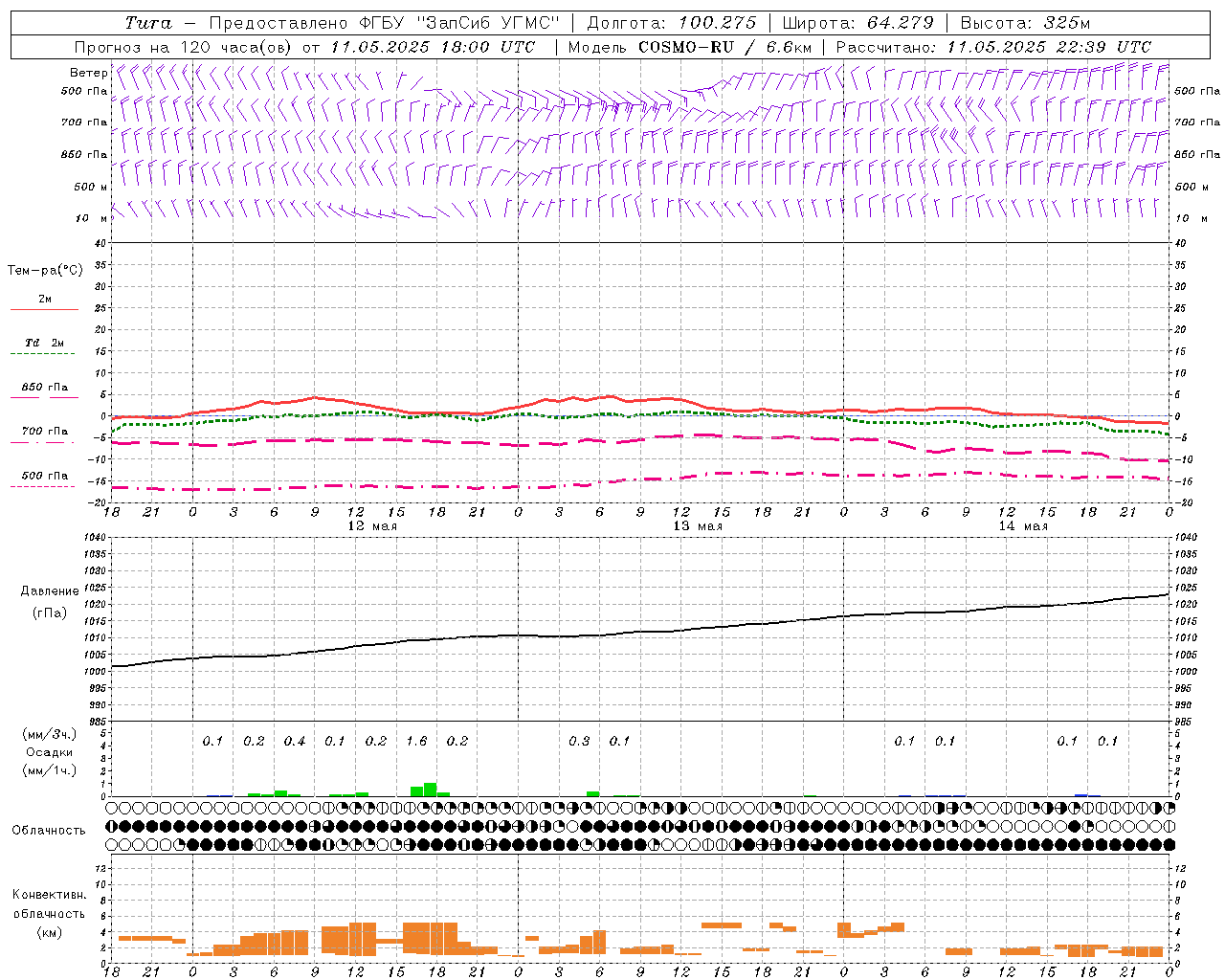Select the "(мм/3ч.)" precipitation unit label
1225x980 pixels.
pos(49,734)
